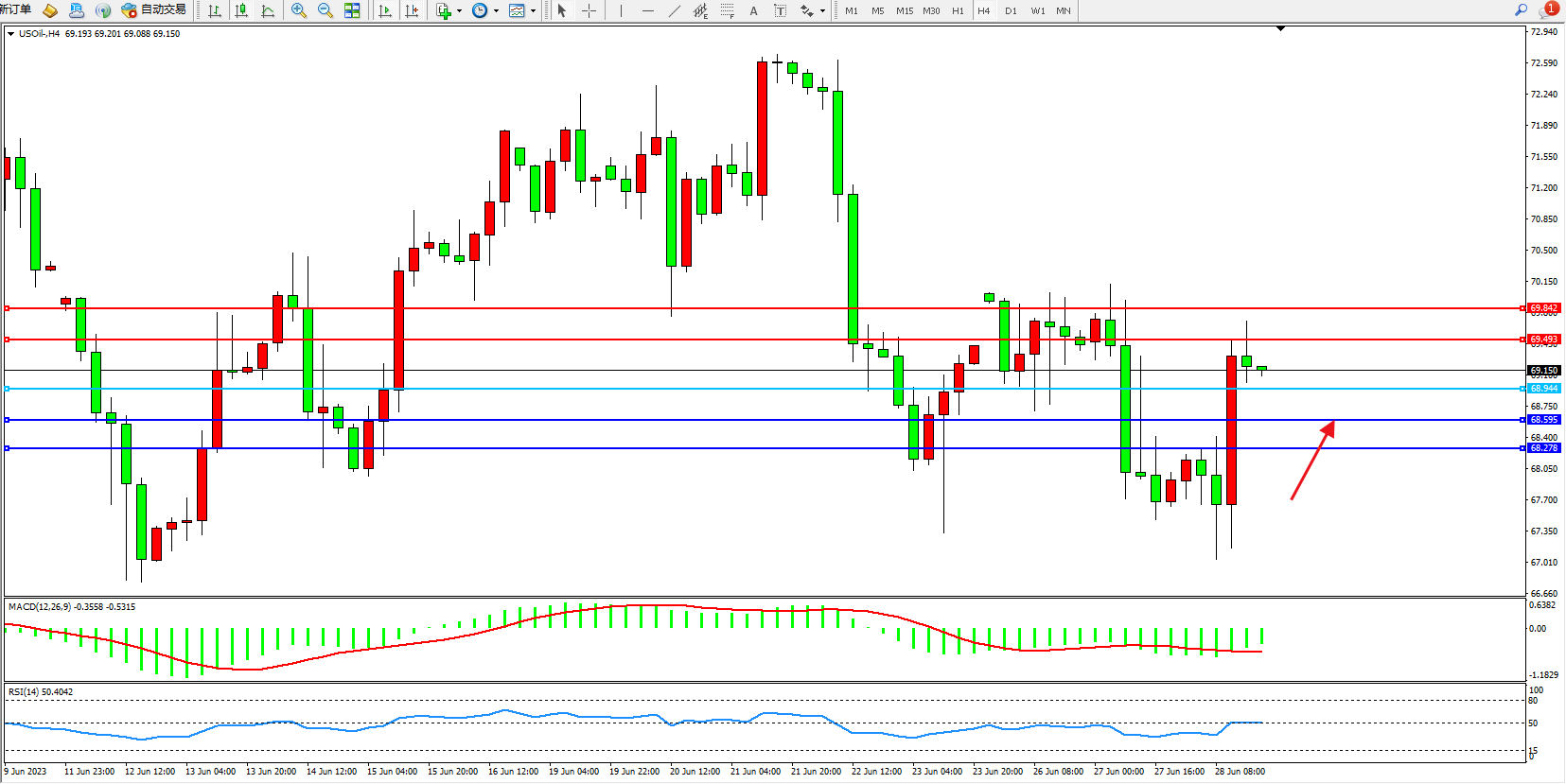
Task: Select the crosshair cursor tool
Action: (589, 10)
